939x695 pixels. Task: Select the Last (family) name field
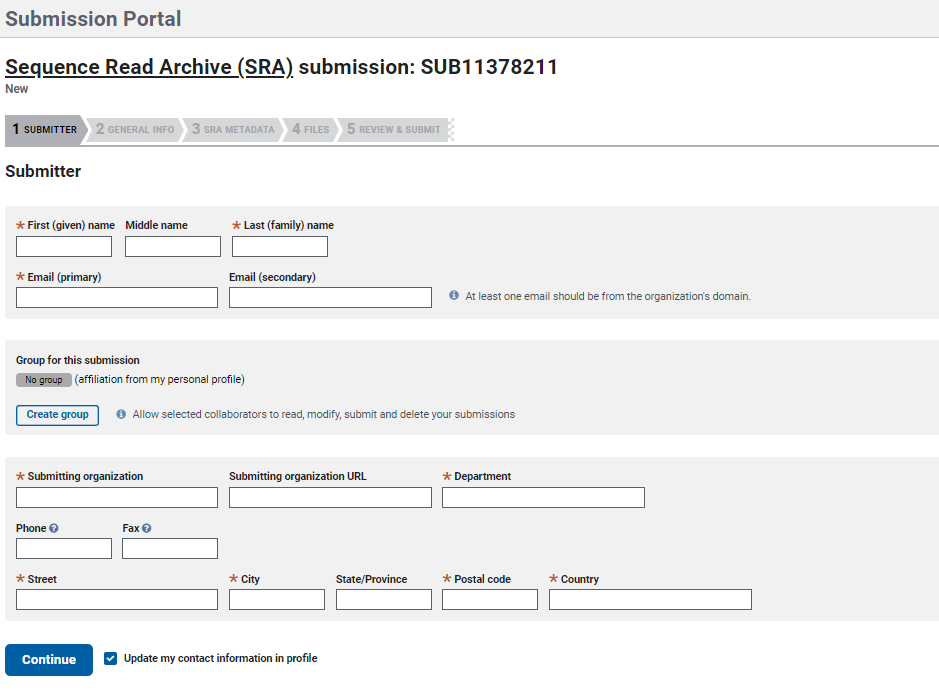pos(280,247)
